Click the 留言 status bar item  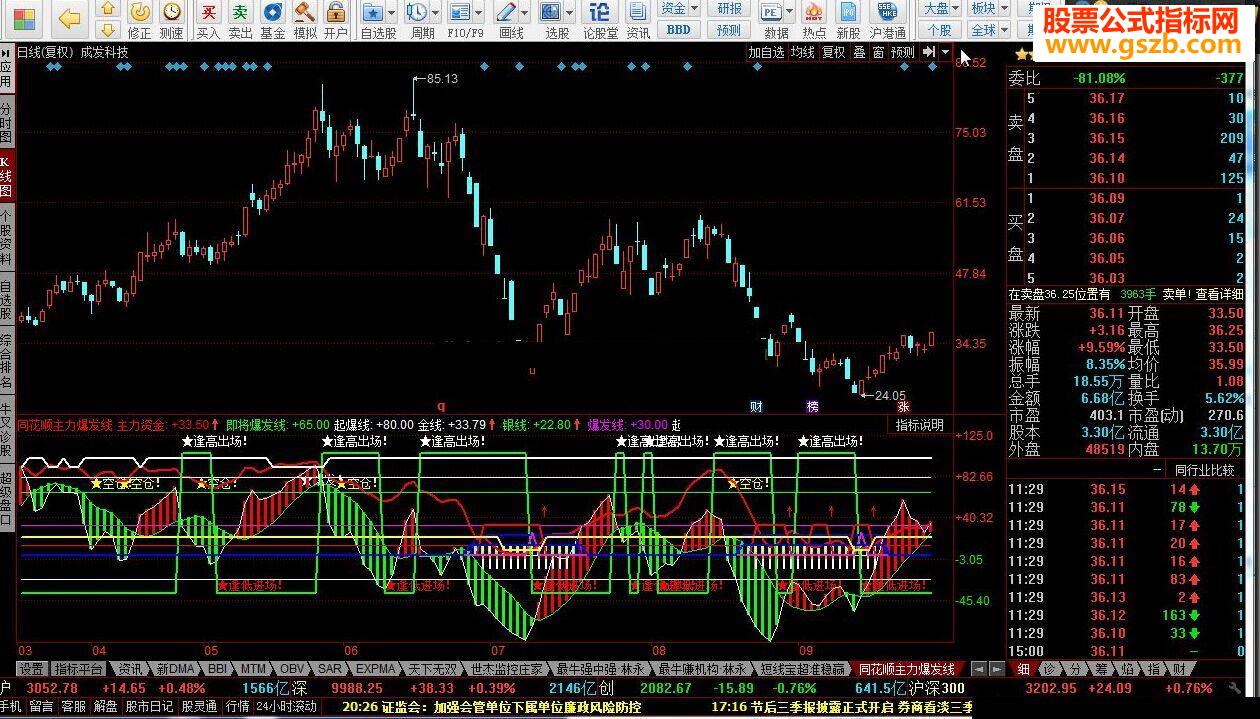pyautogui.click(x=42, y=706)
